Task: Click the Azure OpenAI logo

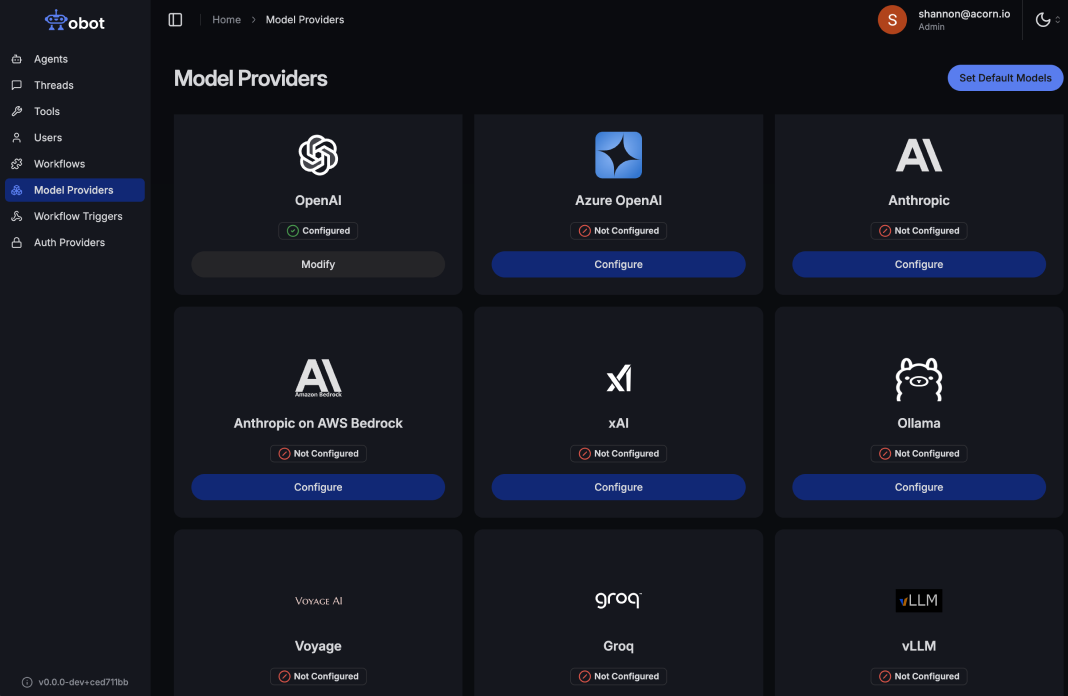Action: pyautogui.click(x=618, y=155)
